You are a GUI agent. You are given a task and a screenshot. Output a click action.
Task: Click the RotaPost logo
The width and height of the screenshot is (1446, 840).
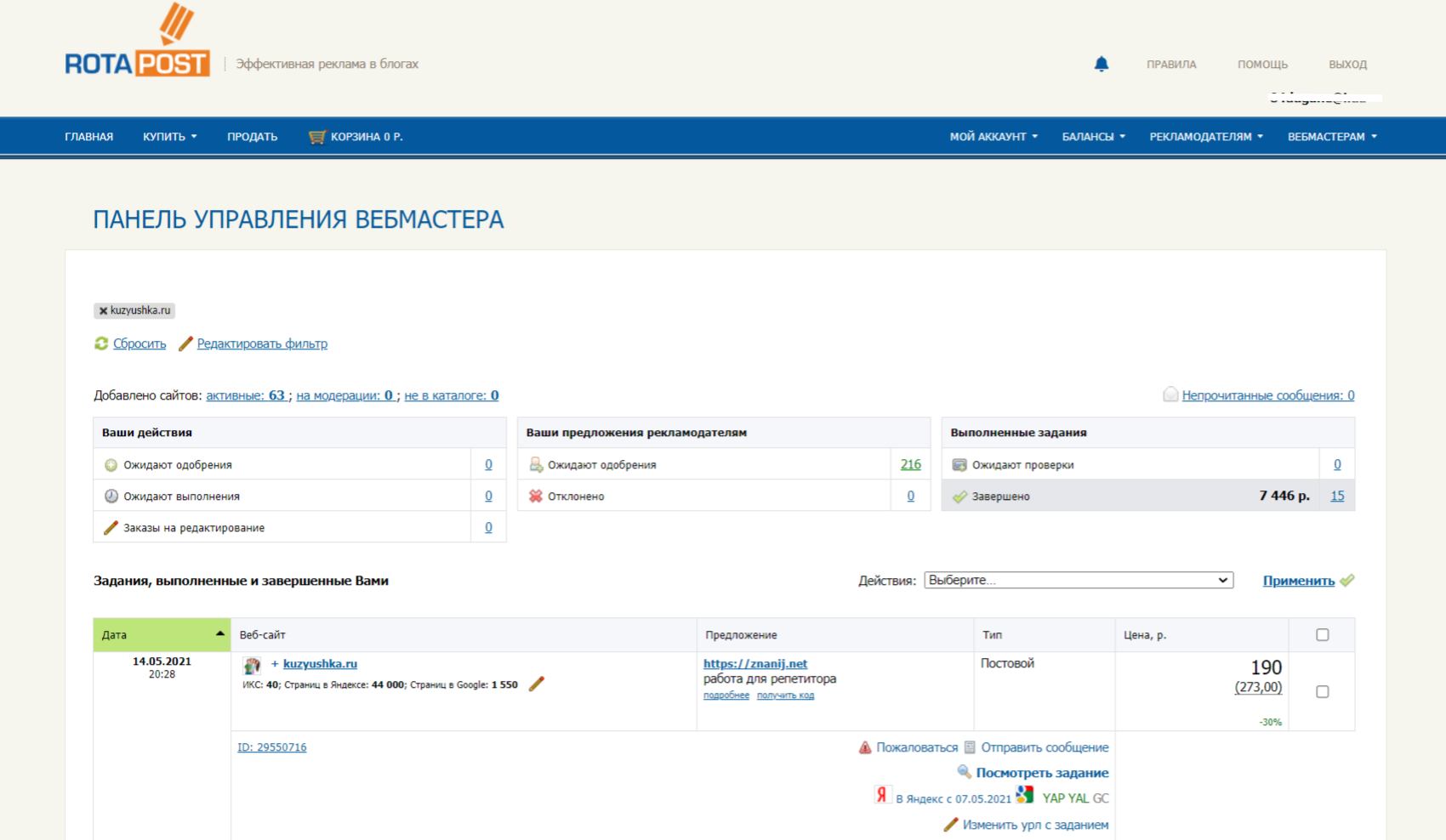pyautogui.click(x=138, y=44)
